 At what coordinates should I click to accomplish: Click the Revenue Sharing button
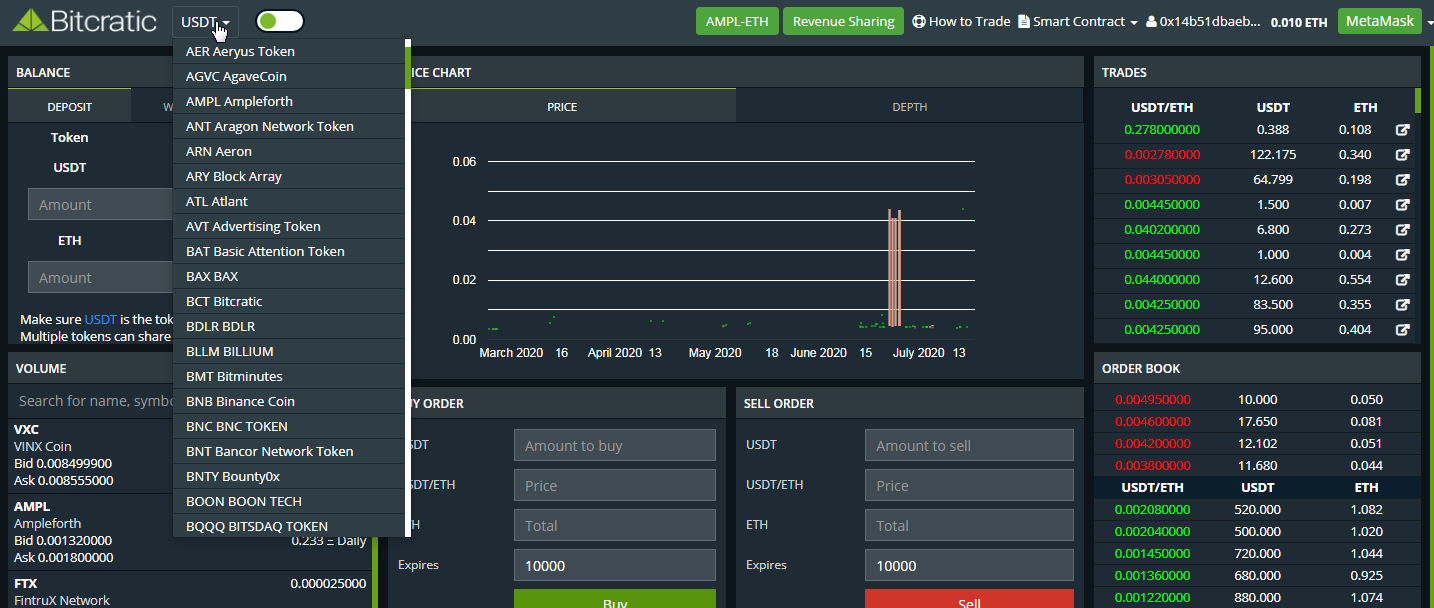pos(843,21)
